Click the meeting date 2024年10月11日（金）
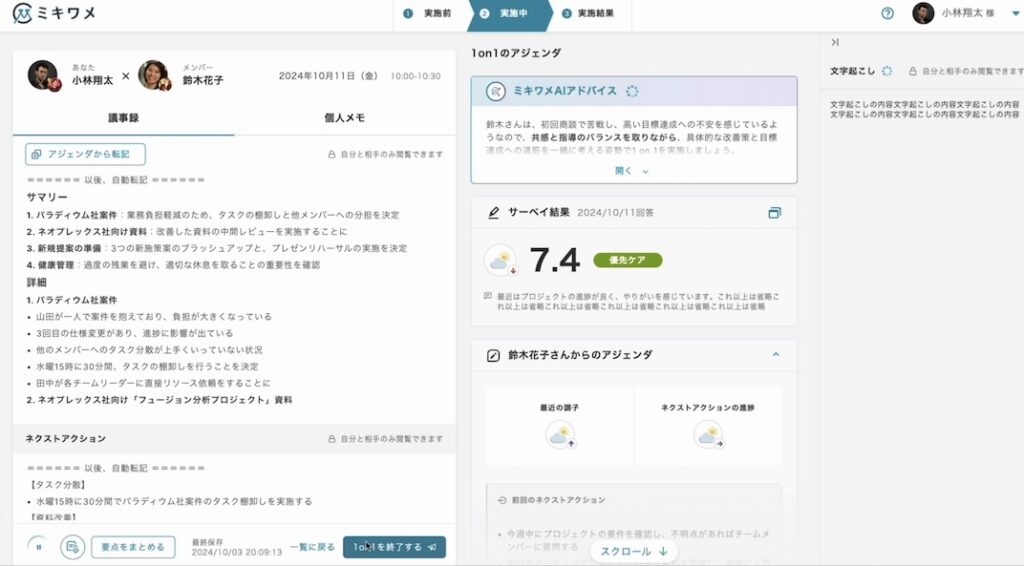Screen dimensions: 1024x566 point(328,76)
